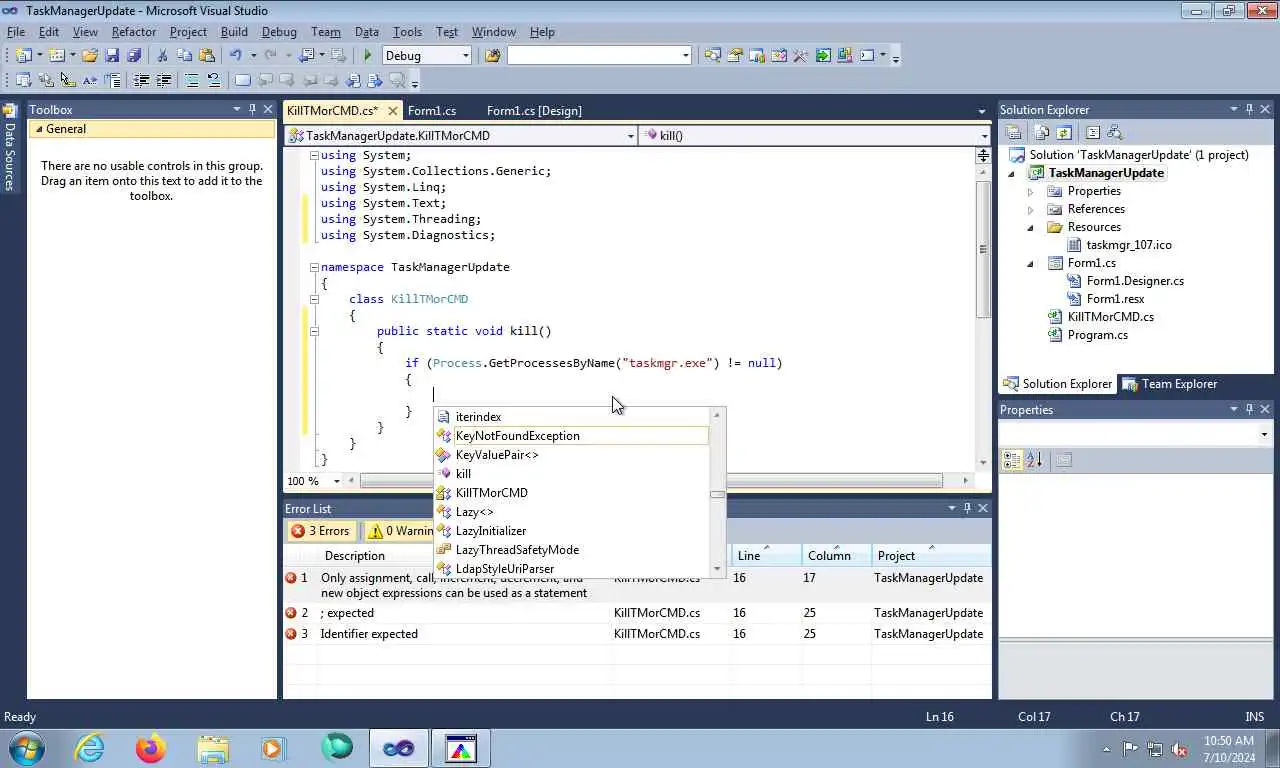Open the Debug menu
1280x768 pixels.
279,32
